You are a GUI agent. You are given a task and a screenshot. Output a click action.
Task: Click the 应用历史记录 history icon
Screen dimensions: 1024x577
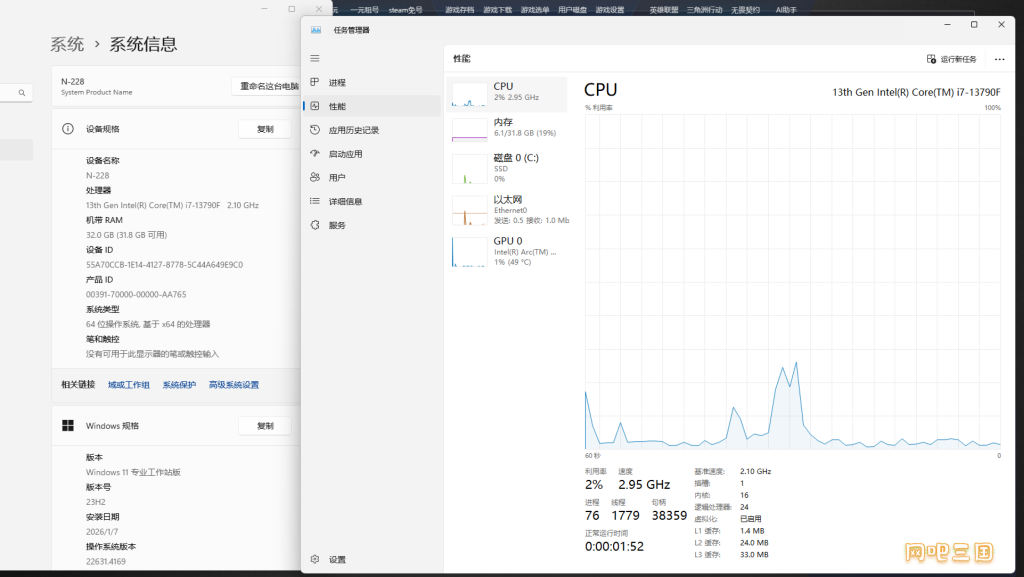click(x=315, y=130)
